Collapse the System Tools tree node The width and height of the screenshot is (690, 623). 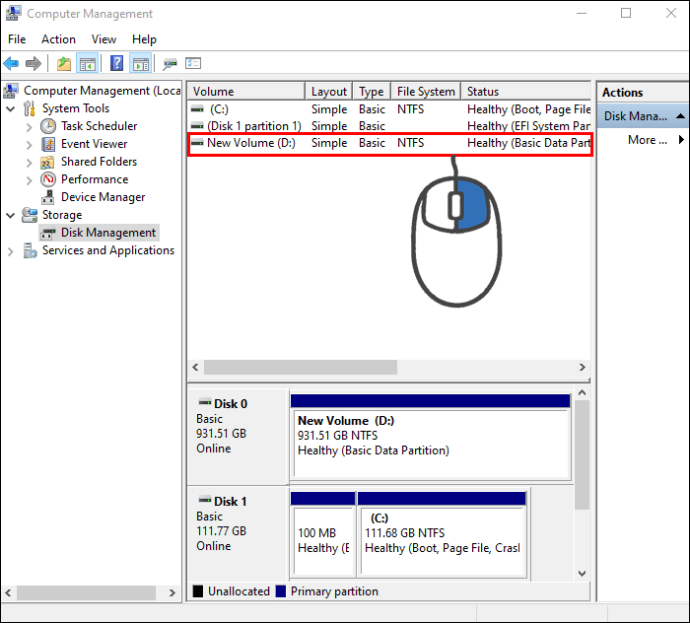(11, 109)
